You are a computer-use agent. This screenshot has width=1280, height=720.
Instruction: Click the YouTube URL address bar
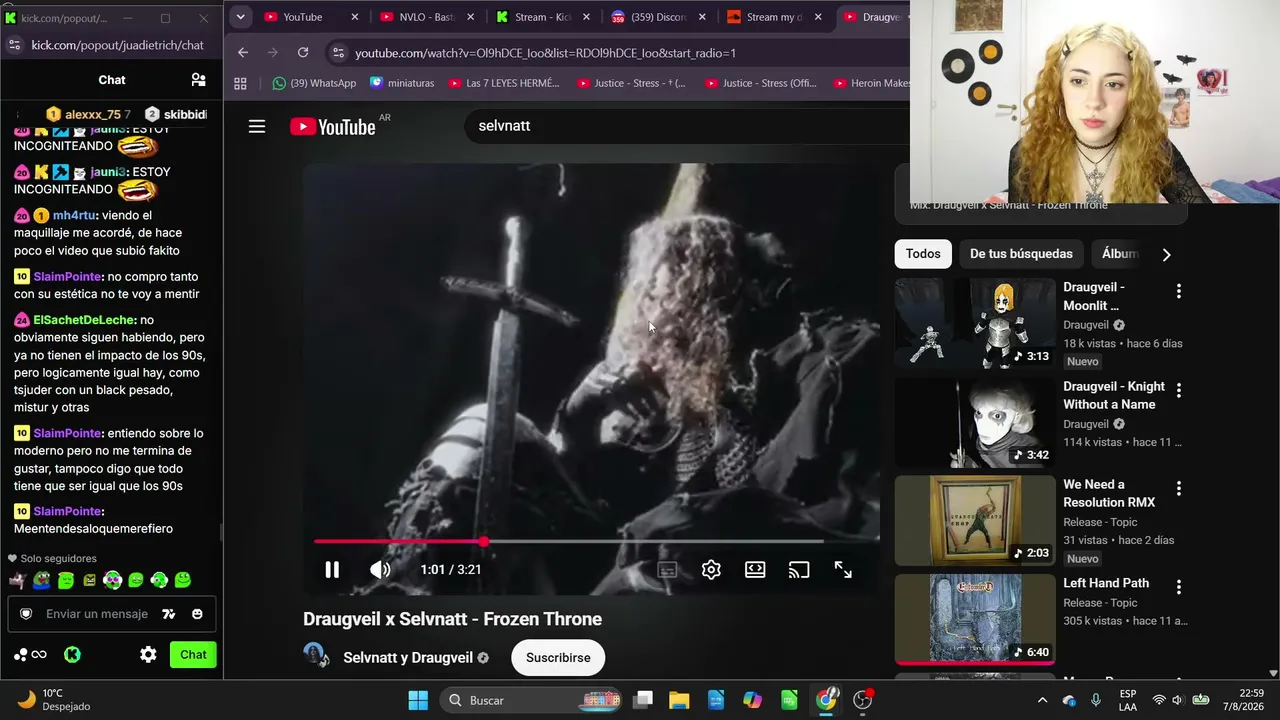click(x=545, y=53)
